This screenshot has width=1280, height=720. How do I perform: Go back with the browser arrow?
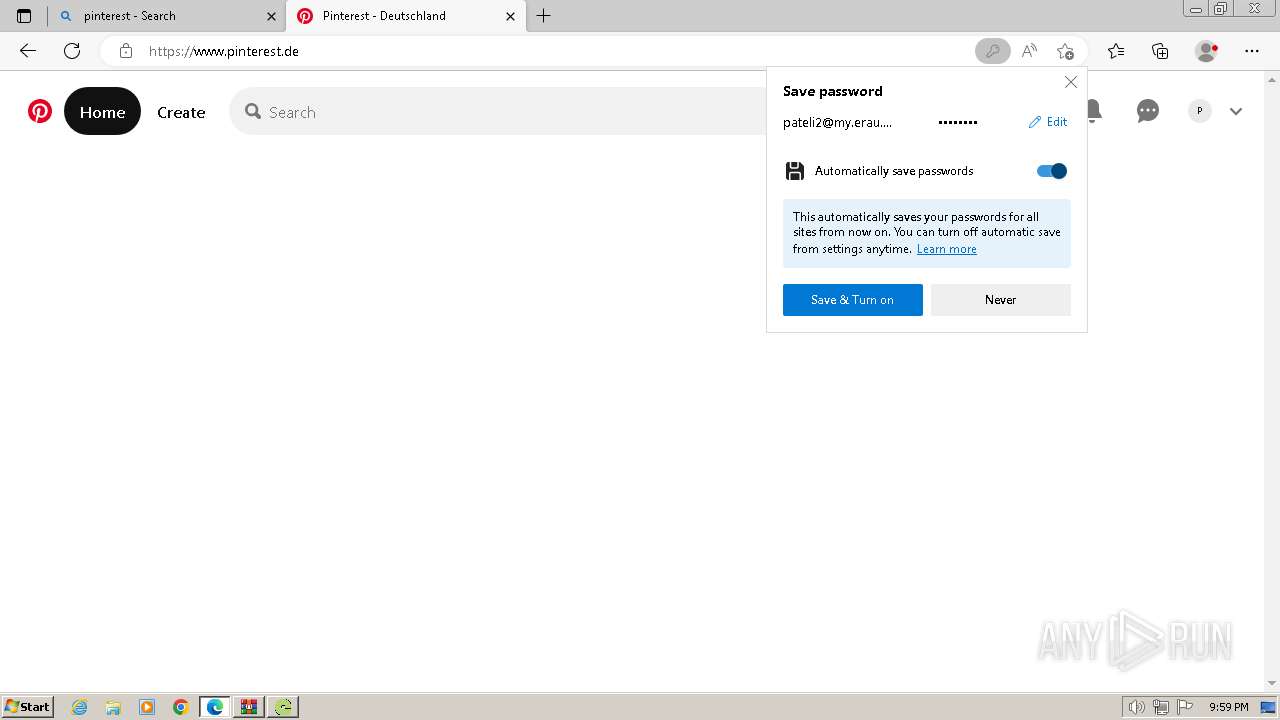(x=28, y=51)
